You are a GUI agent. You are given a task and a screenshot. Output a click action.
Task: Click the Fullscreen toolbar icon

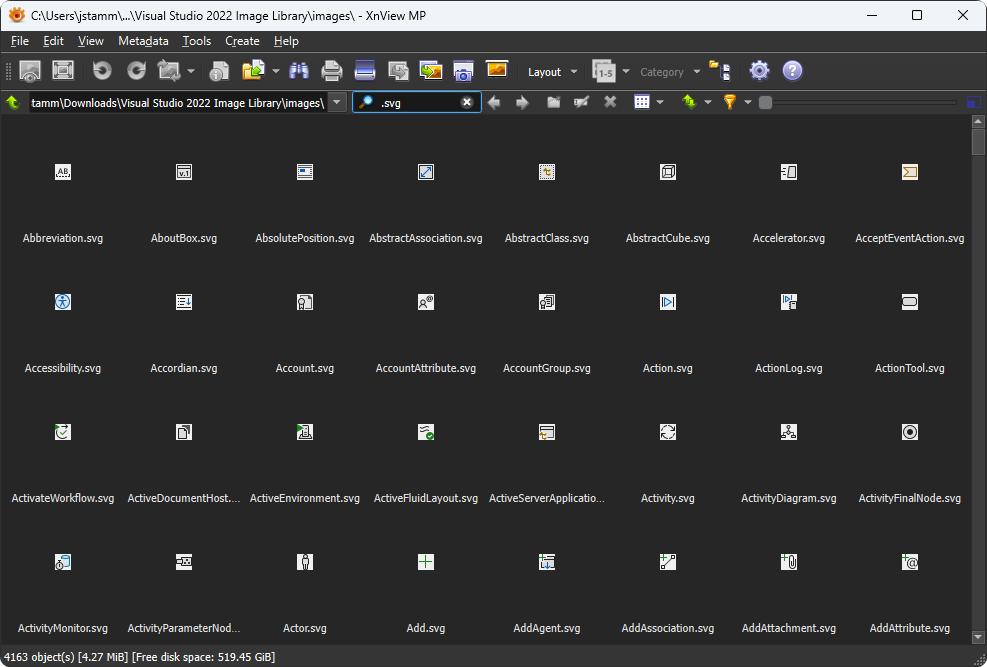(63, 71)
